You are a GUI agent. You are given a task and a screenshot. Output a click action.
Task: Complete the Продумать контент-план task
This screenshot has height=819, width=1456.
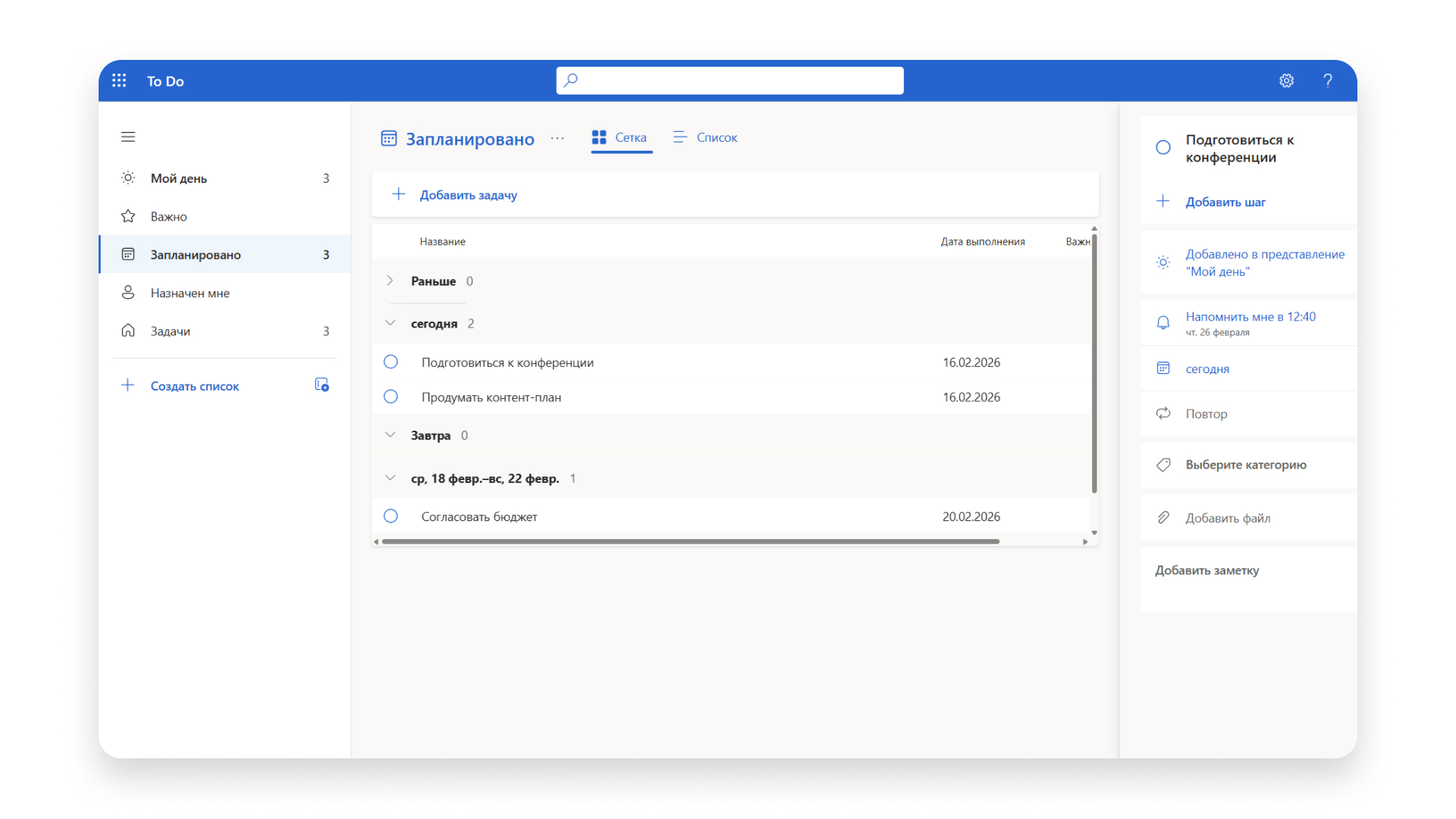391,397
